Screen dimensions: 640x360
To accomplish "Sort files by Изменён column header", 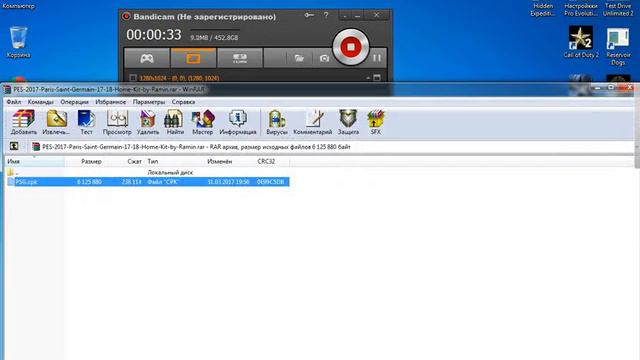I will (220, 161).
